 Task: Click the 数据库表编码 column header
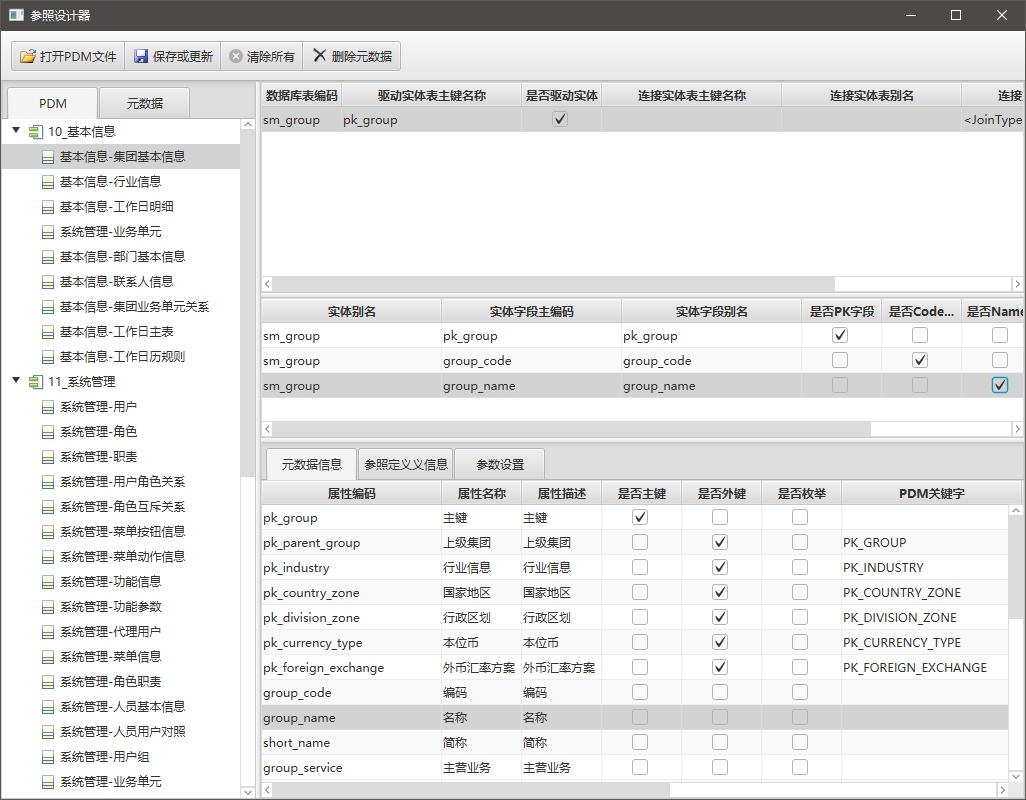(x=301, y=96)
